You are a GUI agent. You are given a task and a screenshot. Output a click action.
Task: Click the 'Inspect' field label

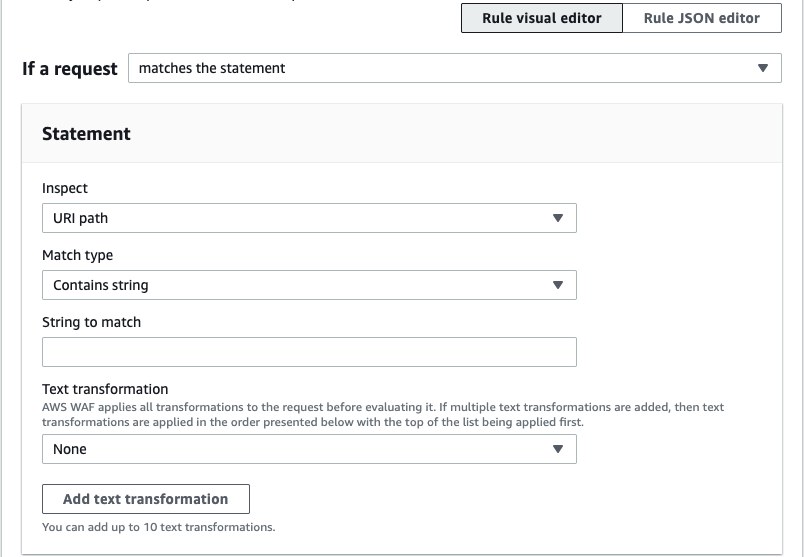click(x=65, y=188)
